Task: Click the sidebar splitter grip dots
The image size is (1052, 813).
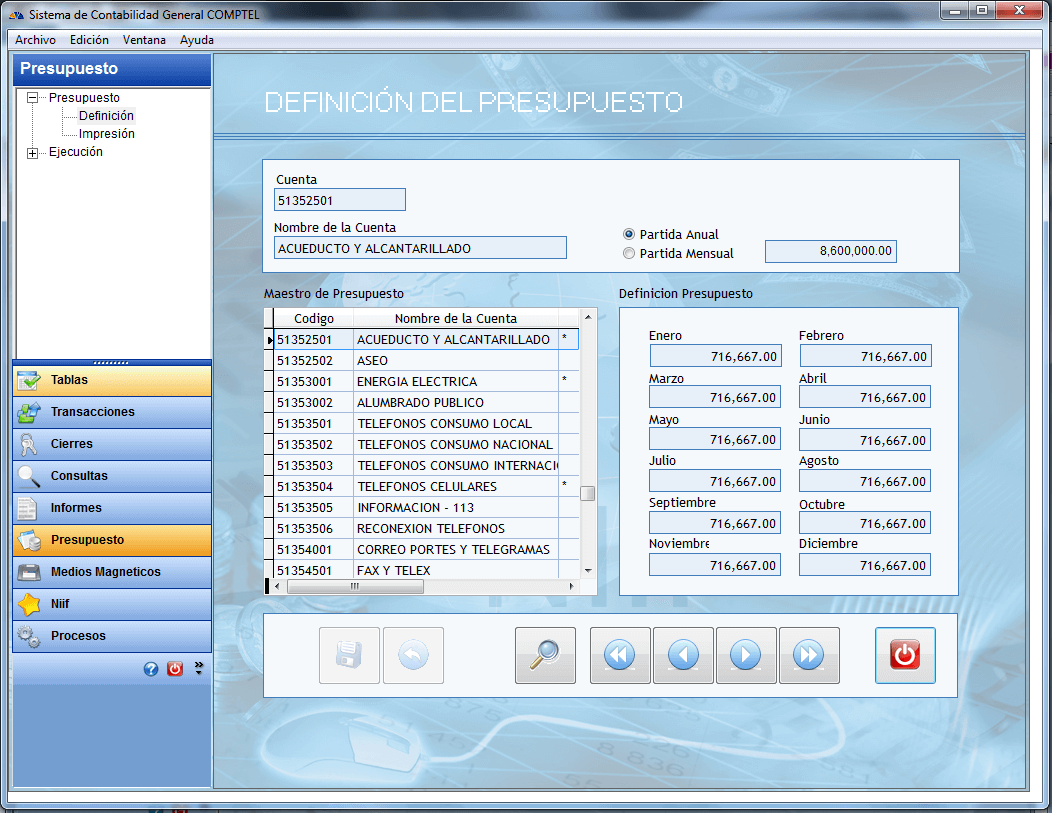Action: [111, 362]
